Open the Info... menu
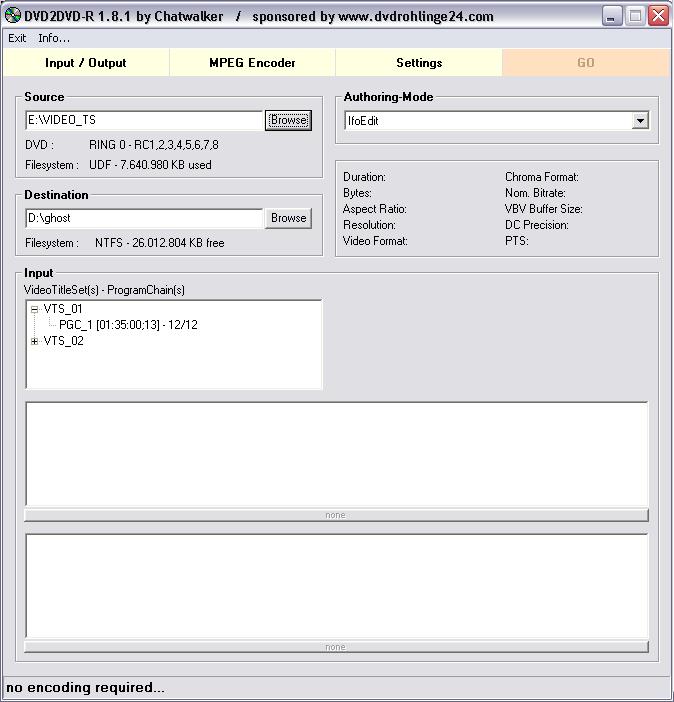Viewport: 674px width, 702px height. (54, 39)
